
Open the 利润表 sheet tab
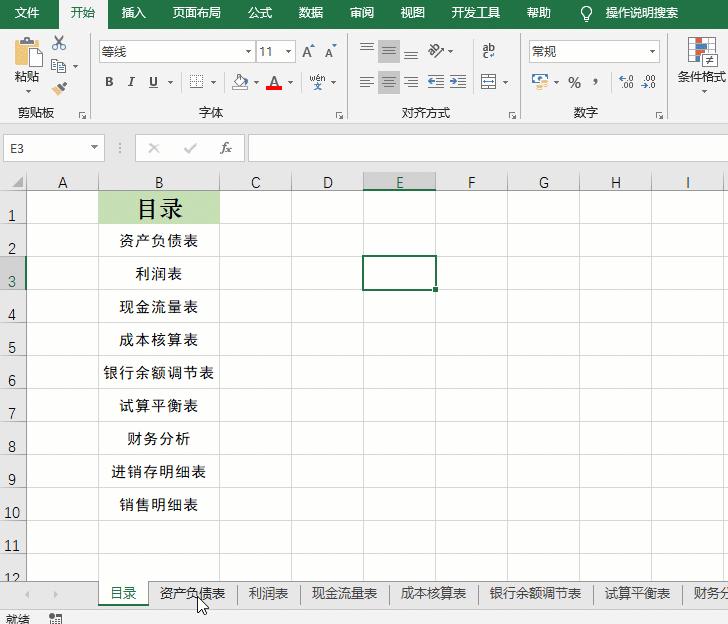pos(268,593)
